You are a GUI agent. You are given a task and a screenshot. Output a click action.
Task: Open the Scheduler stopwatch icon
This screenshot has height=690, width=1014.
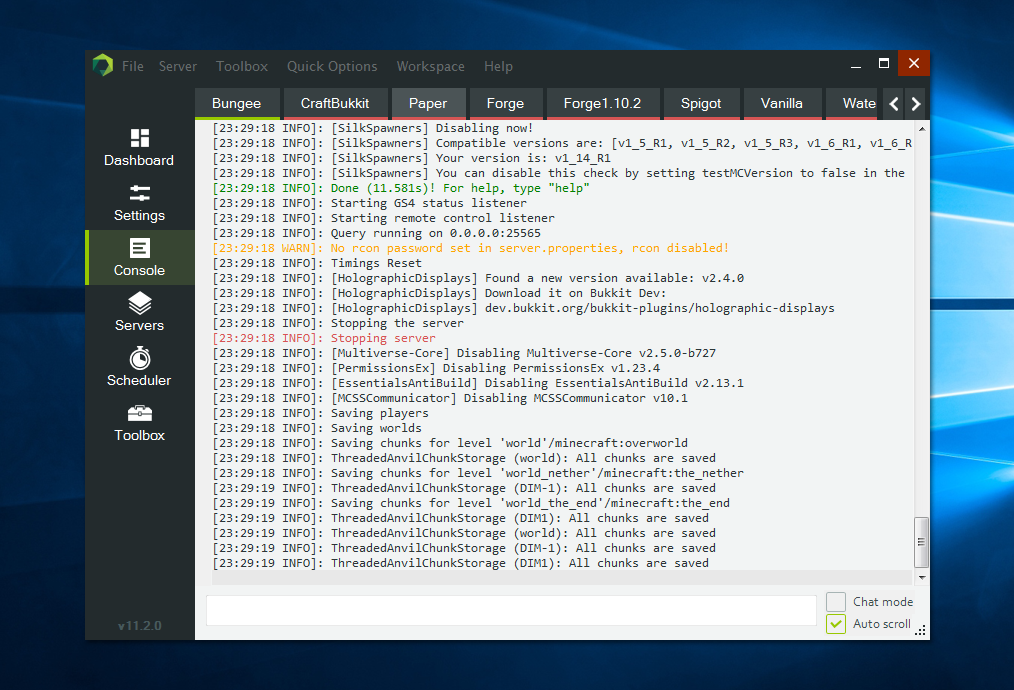(140, 358)
